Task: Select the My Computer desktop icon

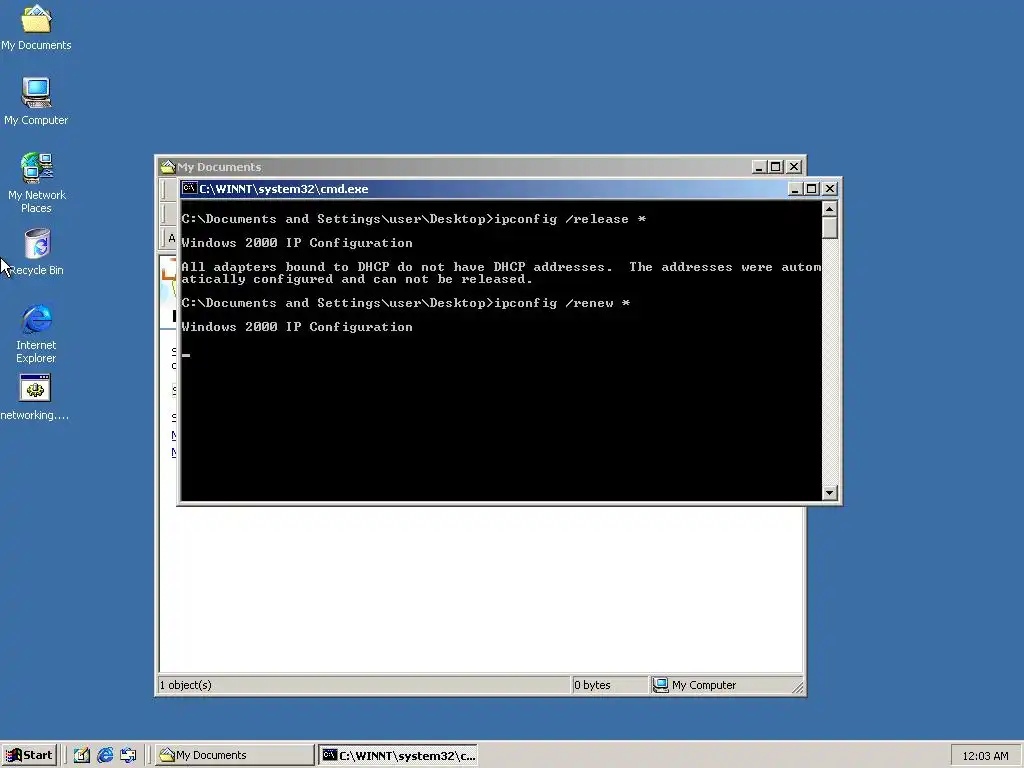Action: coord(36,101)
